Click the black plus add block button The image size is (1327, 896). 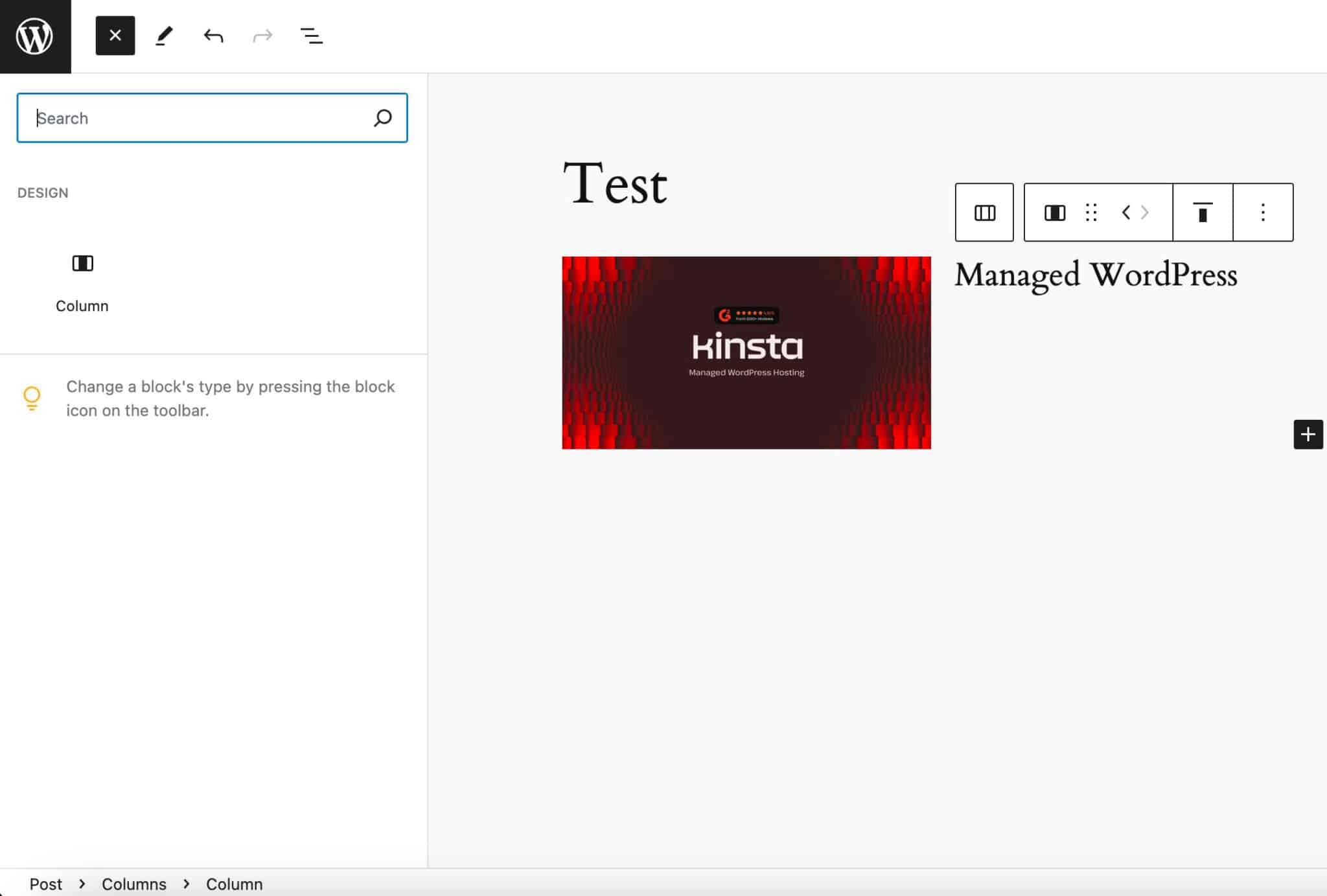(x=1308, y=434)
